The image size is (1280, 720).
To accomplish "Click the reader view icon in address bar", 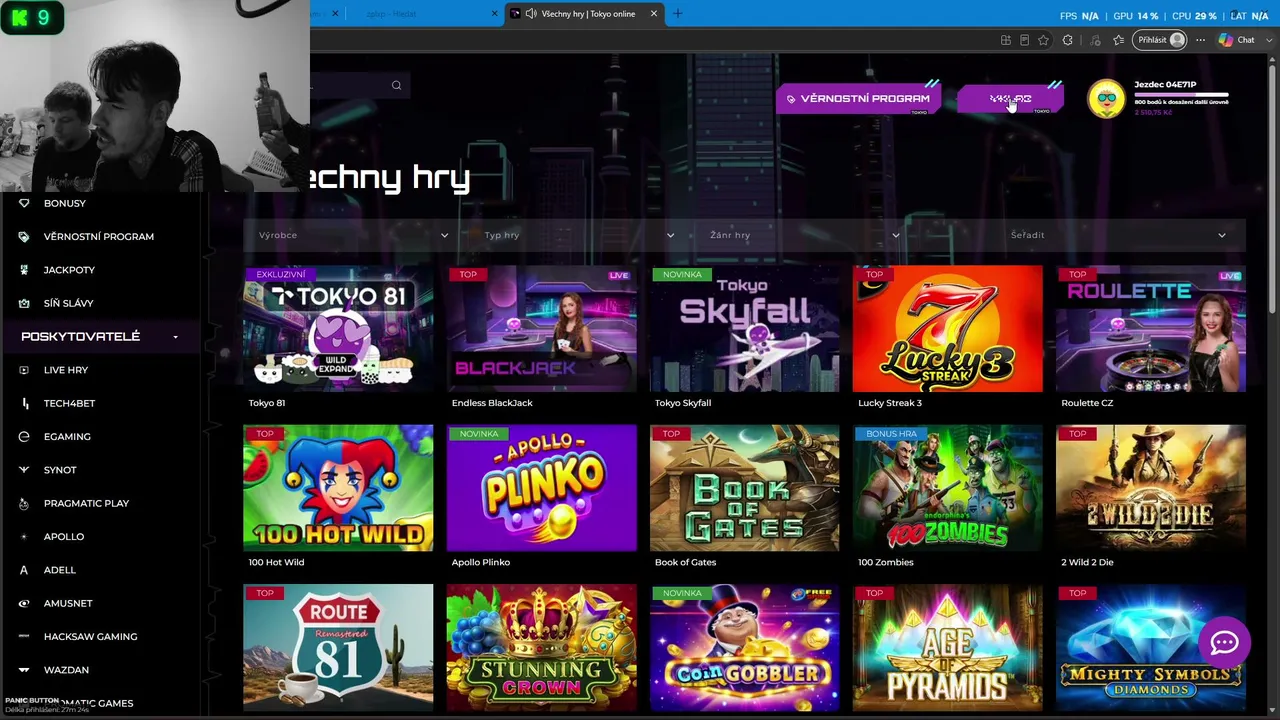I will pos(1025,40).
